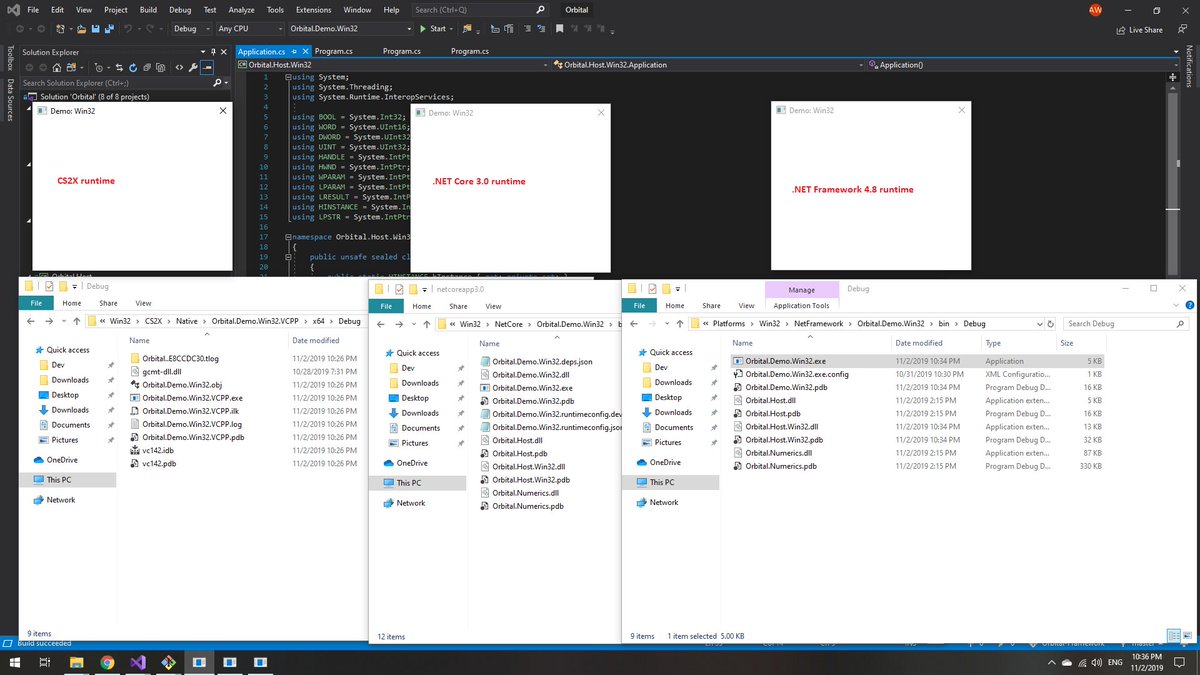The image size is (1200, 675).
Task: Open the Orbital.Host.Win32 project scope dropdown
Action: point(394,64)
